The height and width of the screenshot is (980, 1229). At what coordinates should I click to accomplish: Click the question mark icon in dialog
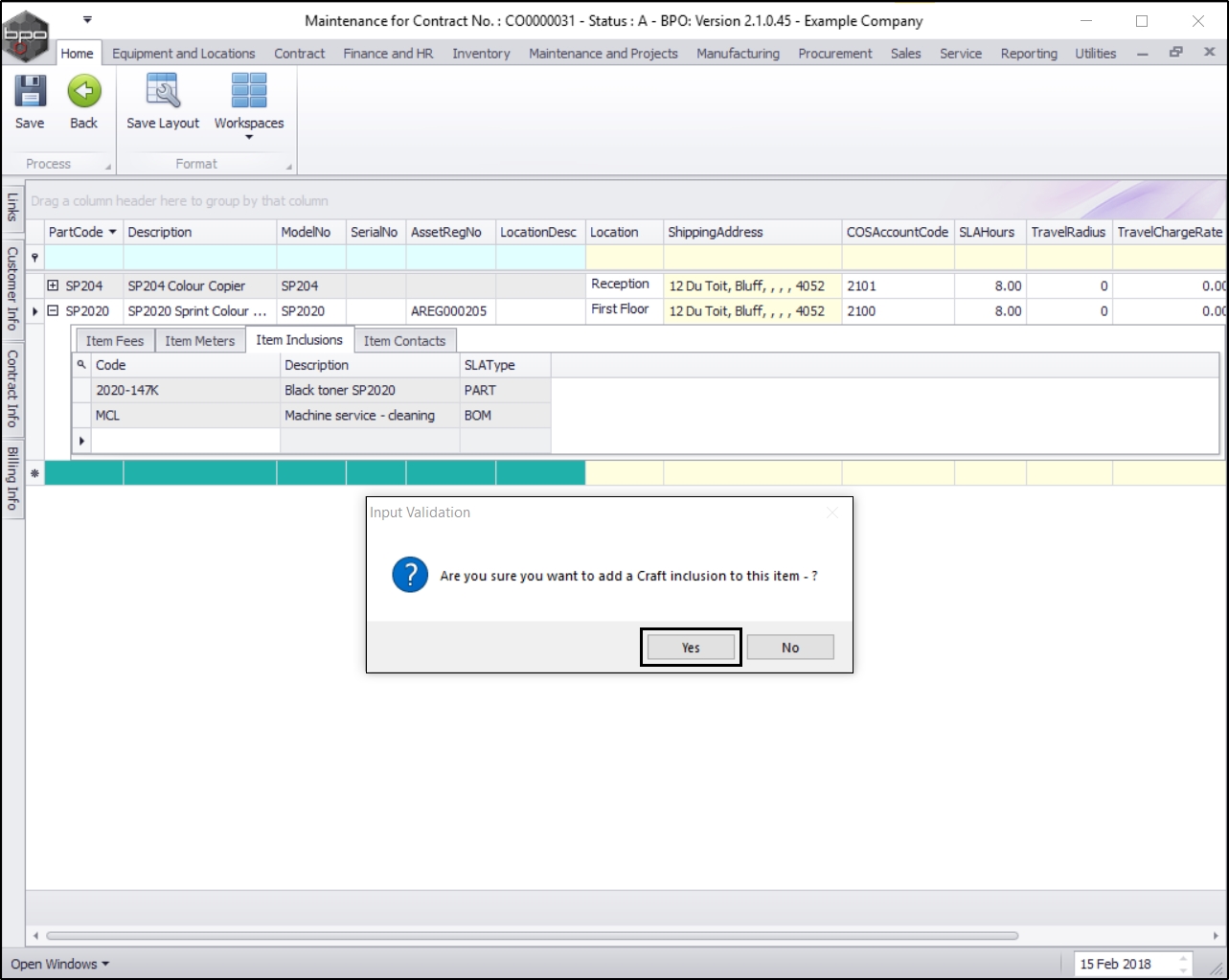point(410,575)
